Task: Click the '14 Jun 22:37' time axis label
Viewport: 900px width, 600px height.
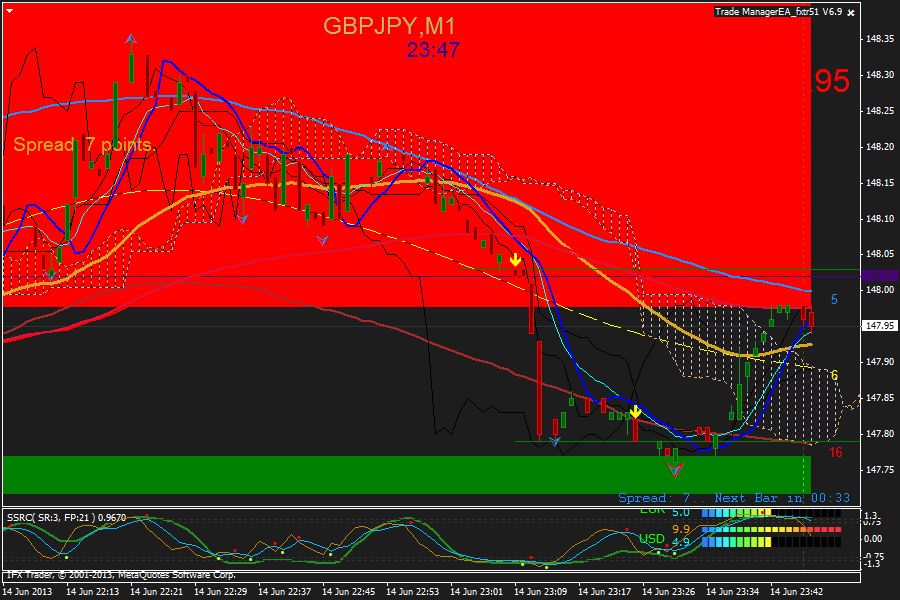Action: coord(285,591)
